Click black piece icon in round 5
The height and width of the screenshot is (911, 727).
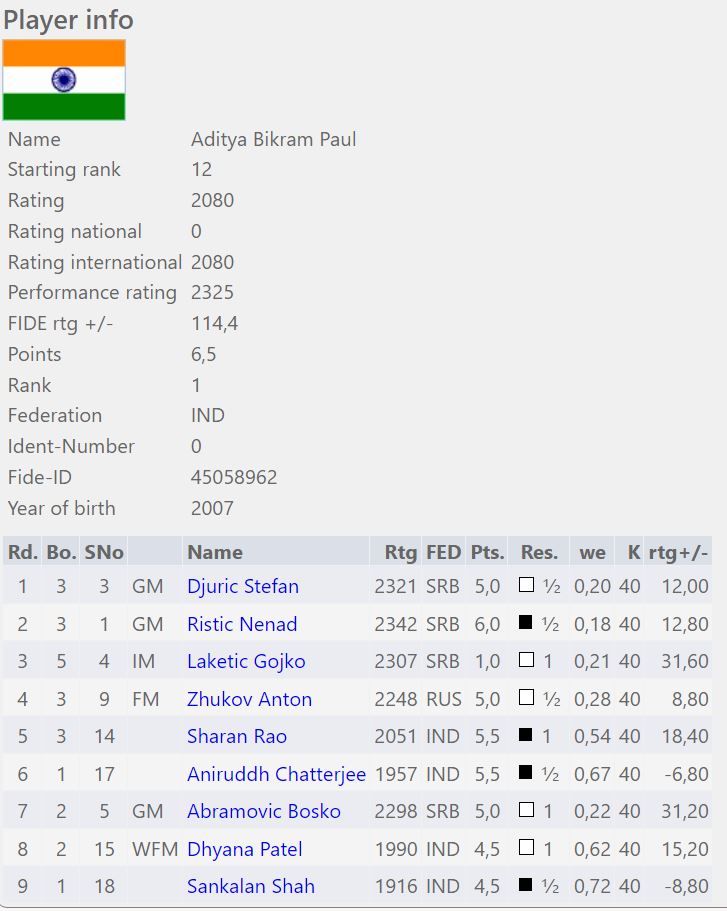coord(526,736)
